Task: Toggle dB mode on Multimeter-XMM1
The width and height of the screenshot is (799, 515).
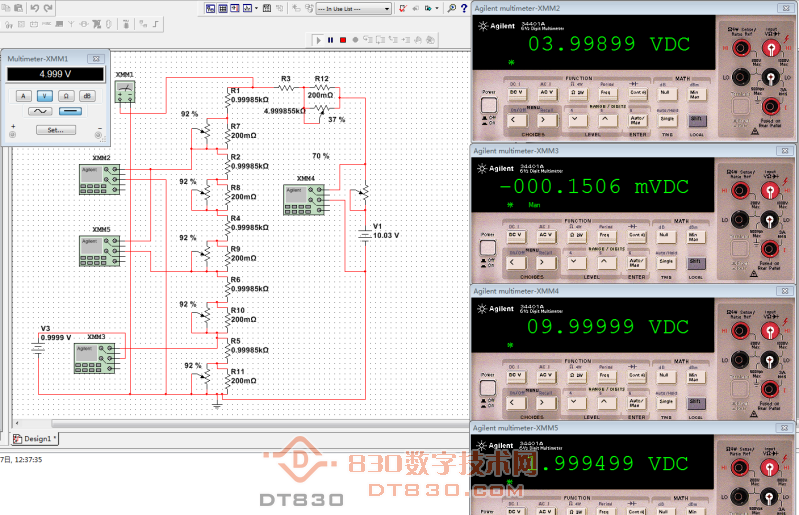Action: [x=87, y=95]
